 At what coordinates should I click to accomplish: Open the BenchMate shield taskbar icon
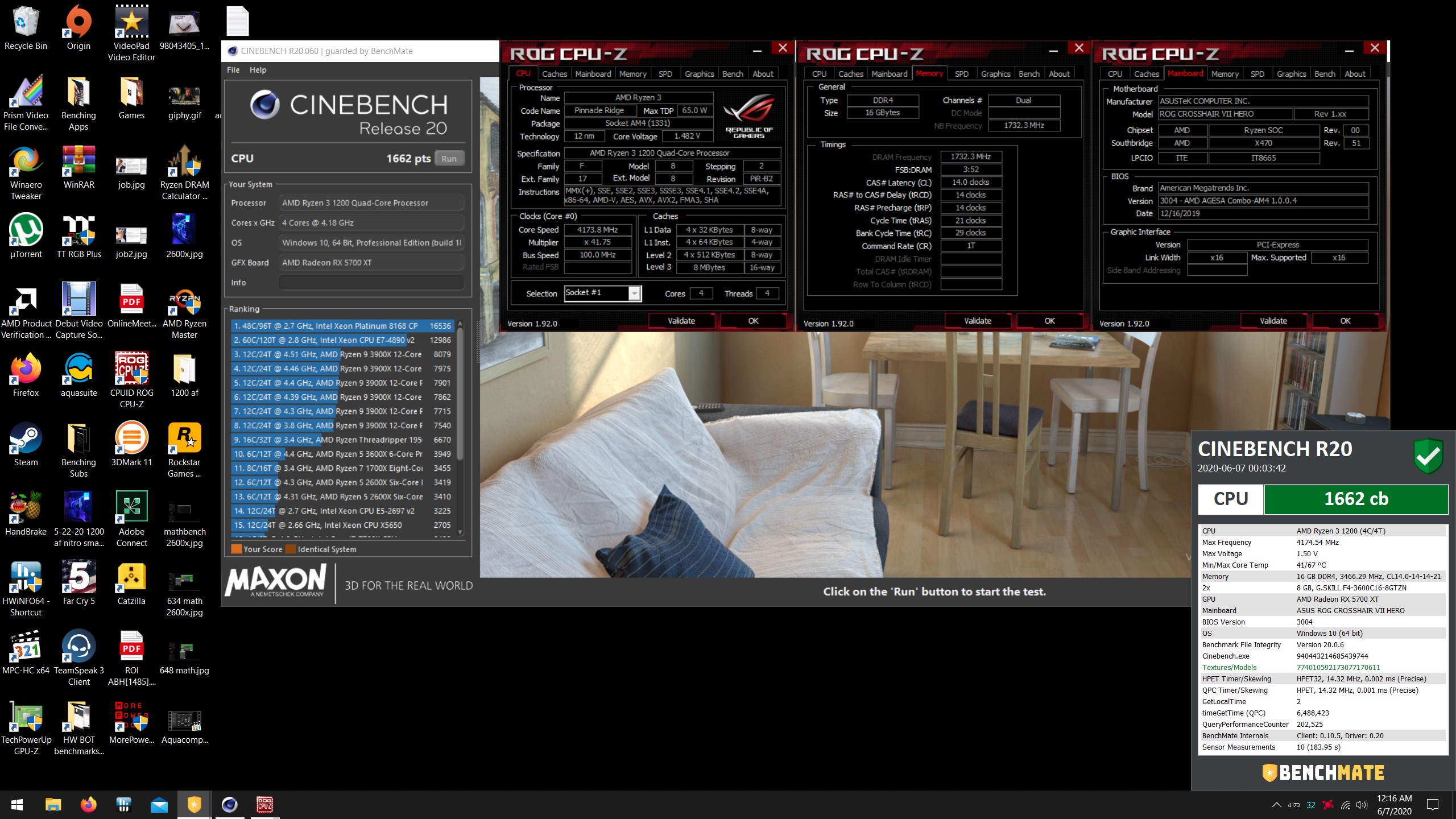pos(194,805)
